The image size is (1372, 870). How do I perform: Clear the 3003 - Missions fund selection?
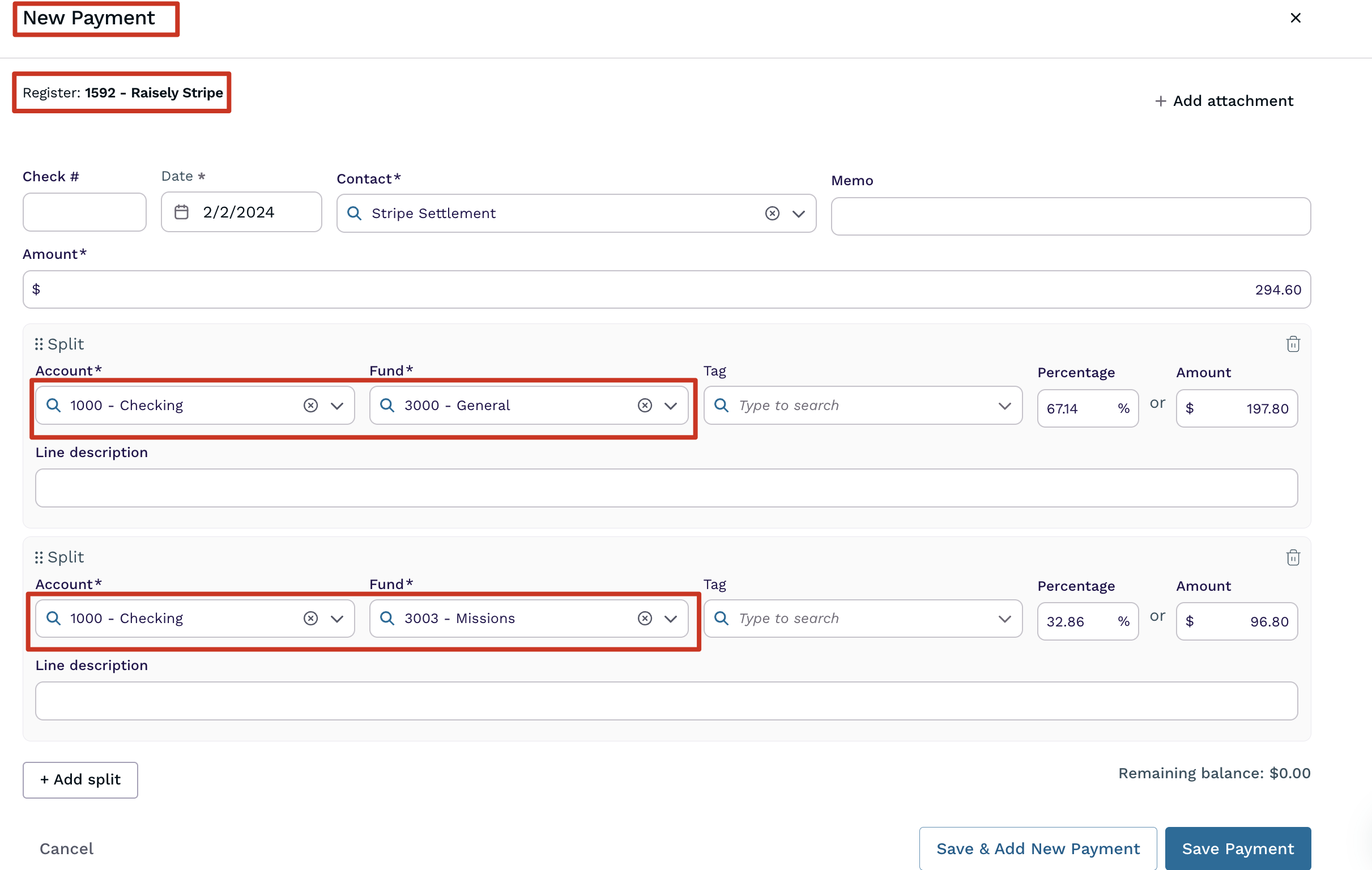645,618
